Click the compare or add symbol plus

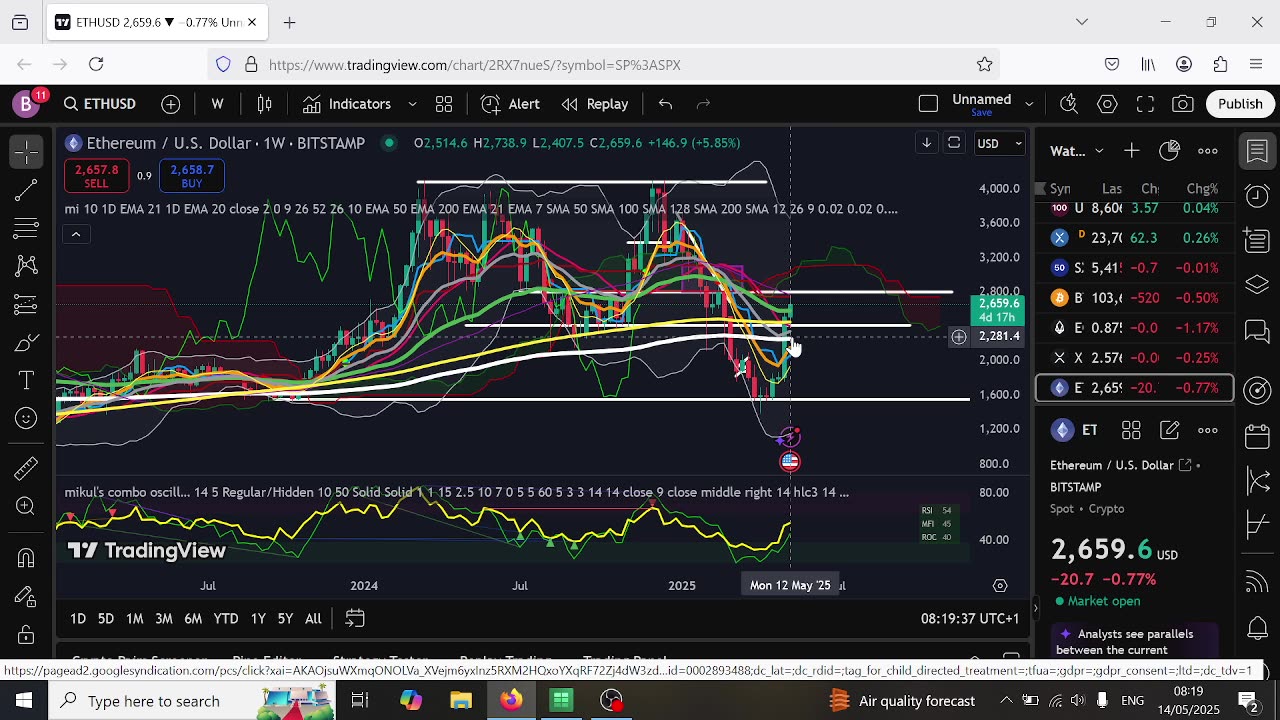[x=171, y=104]
